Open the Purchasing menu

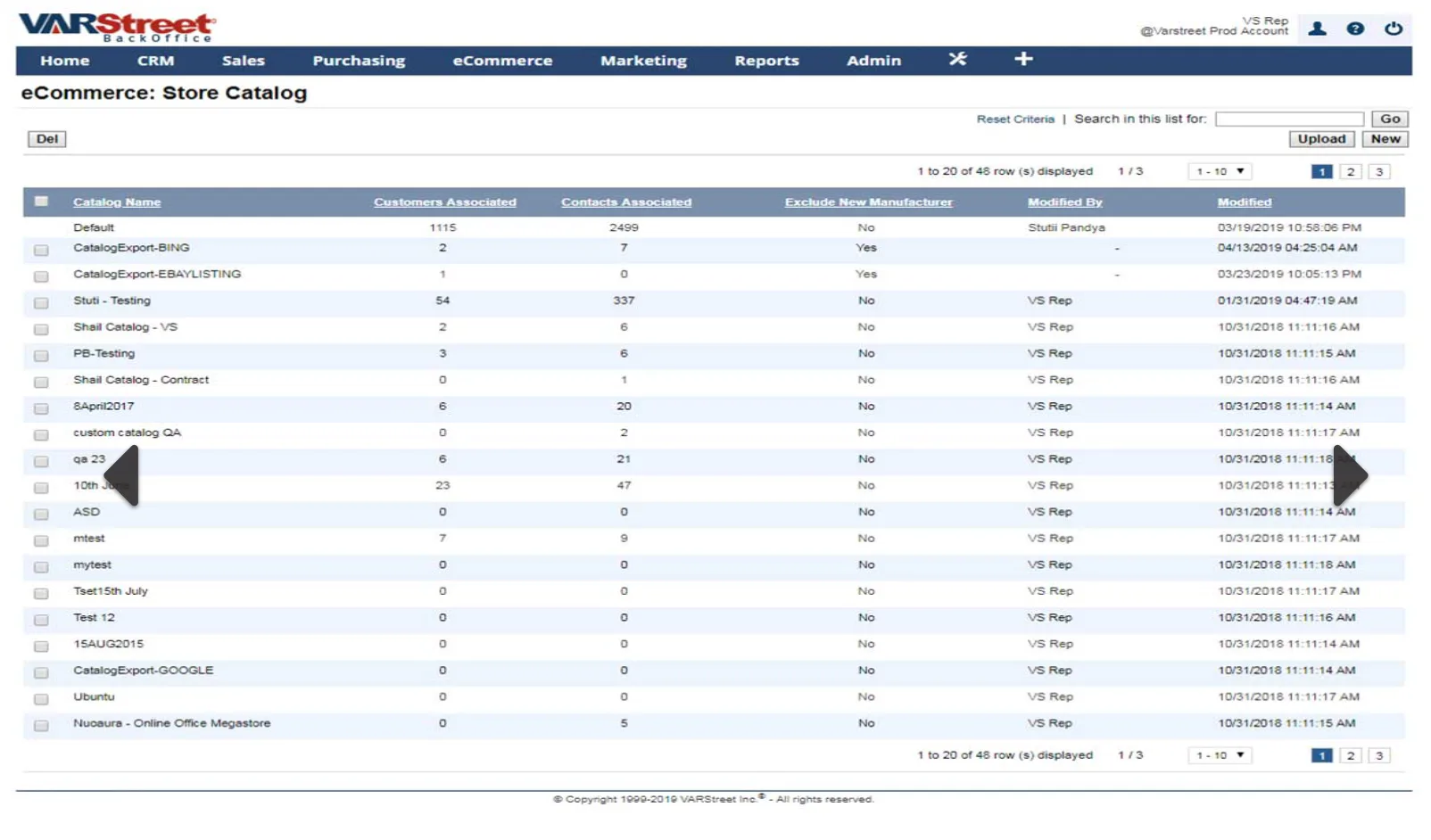(359, 61)
